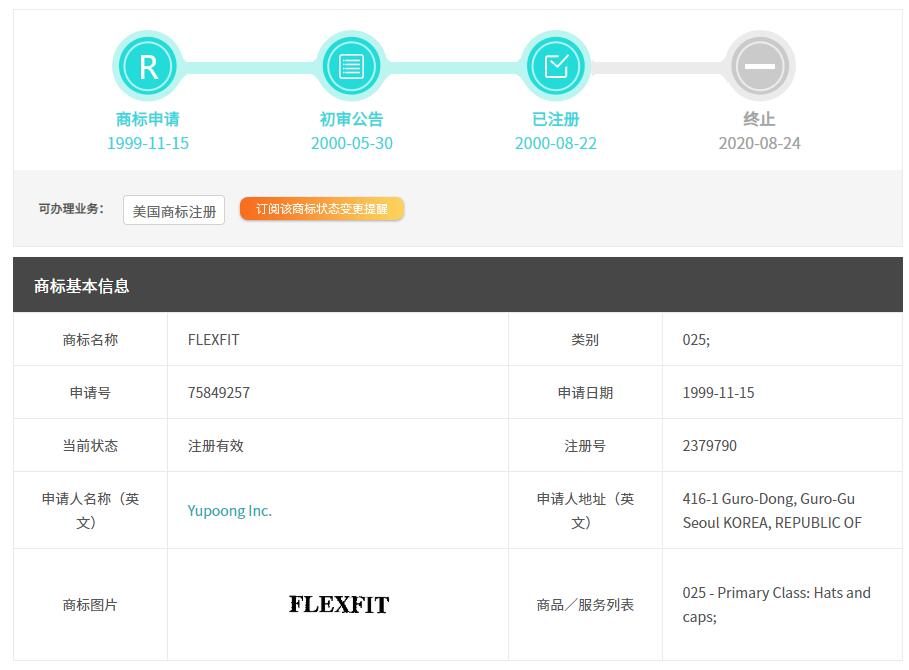Viewport: 909px width, 670px height.
Task: Click the preliminary review document icon
Action: tap(351, 66)
